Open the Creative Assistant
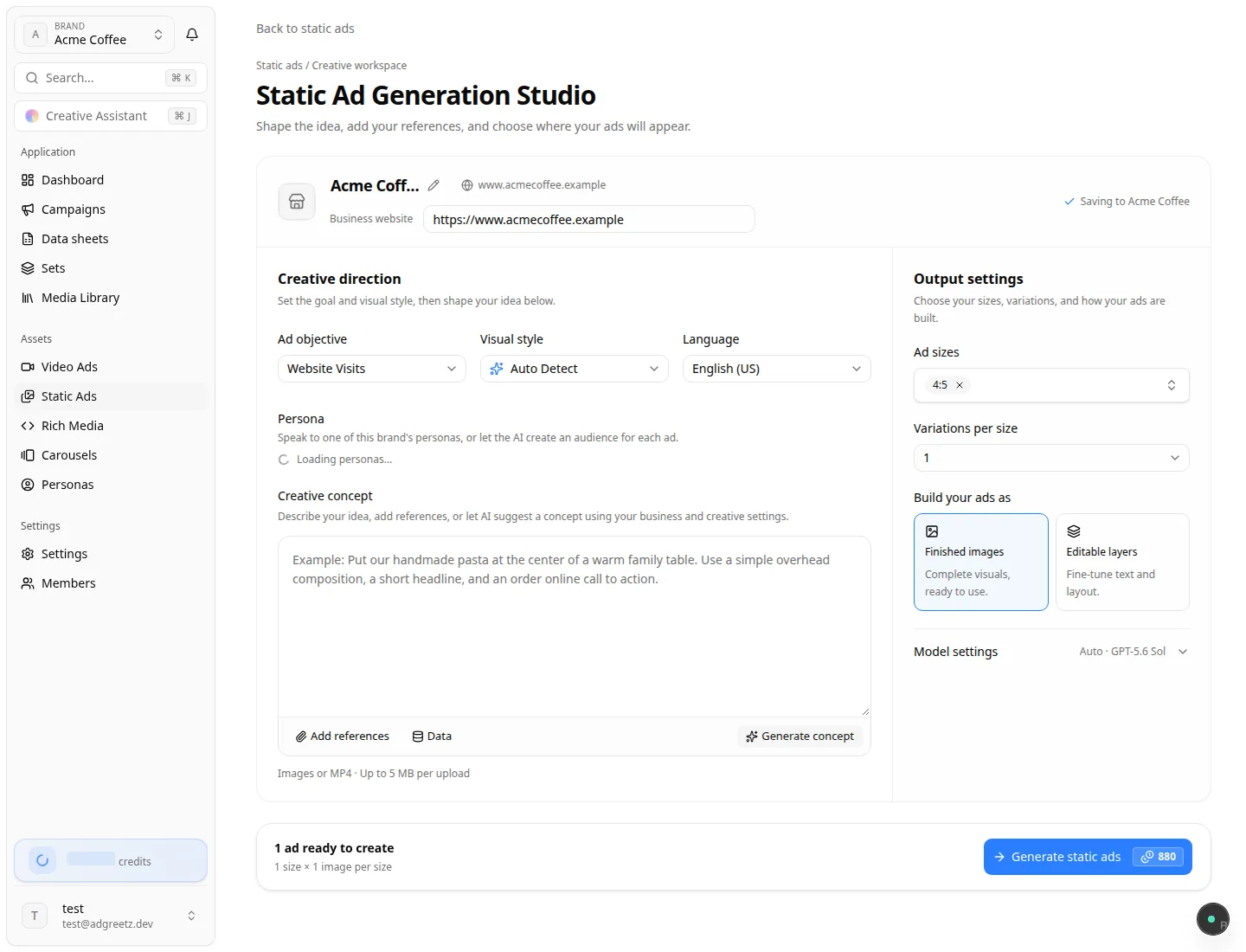Viewport: 1246px width, 952px height. [111, 116]
